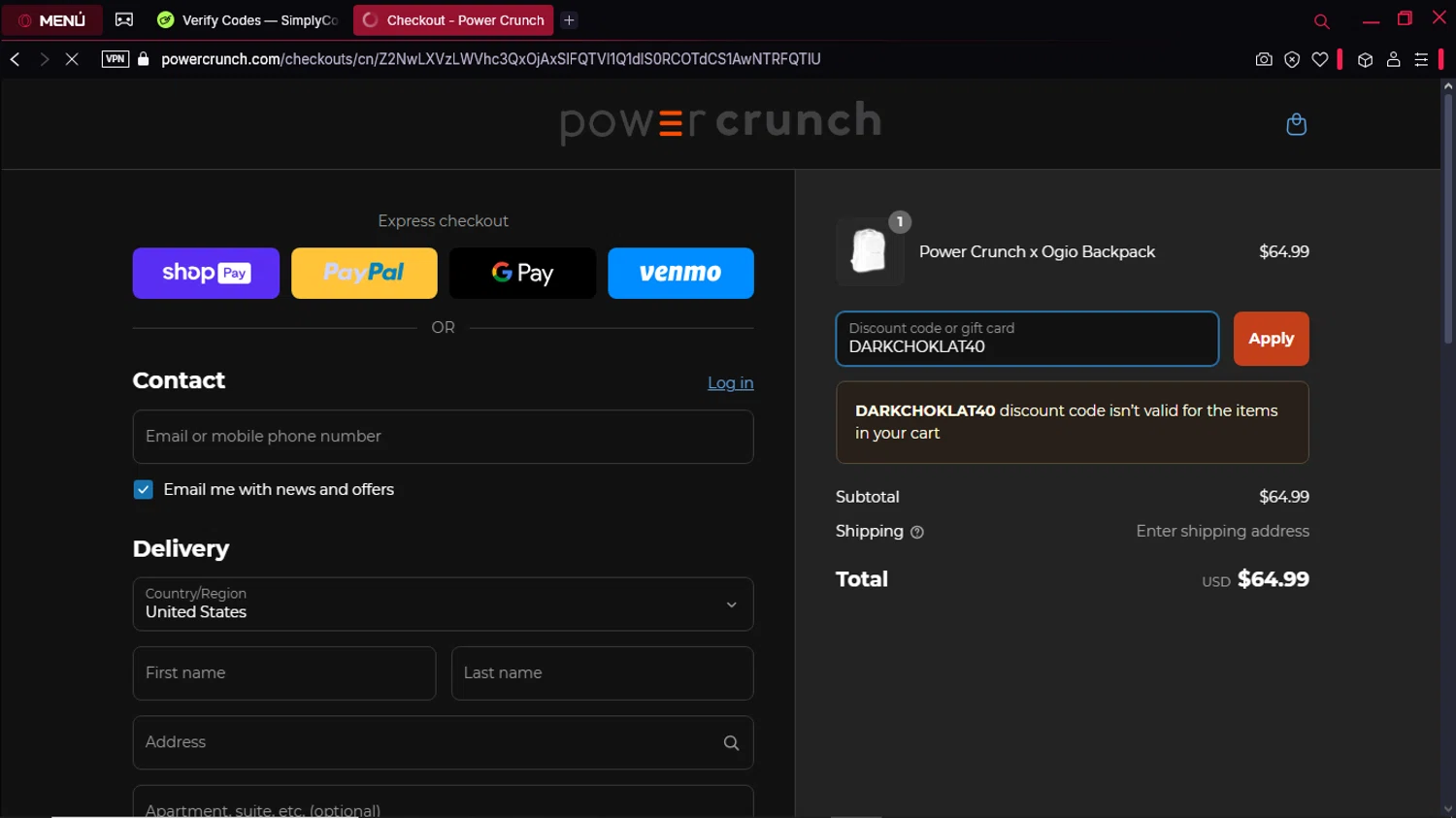Viewport: 1456px width, 818px height.
Task: Apply the discount code
Action: pos(1271,339)
